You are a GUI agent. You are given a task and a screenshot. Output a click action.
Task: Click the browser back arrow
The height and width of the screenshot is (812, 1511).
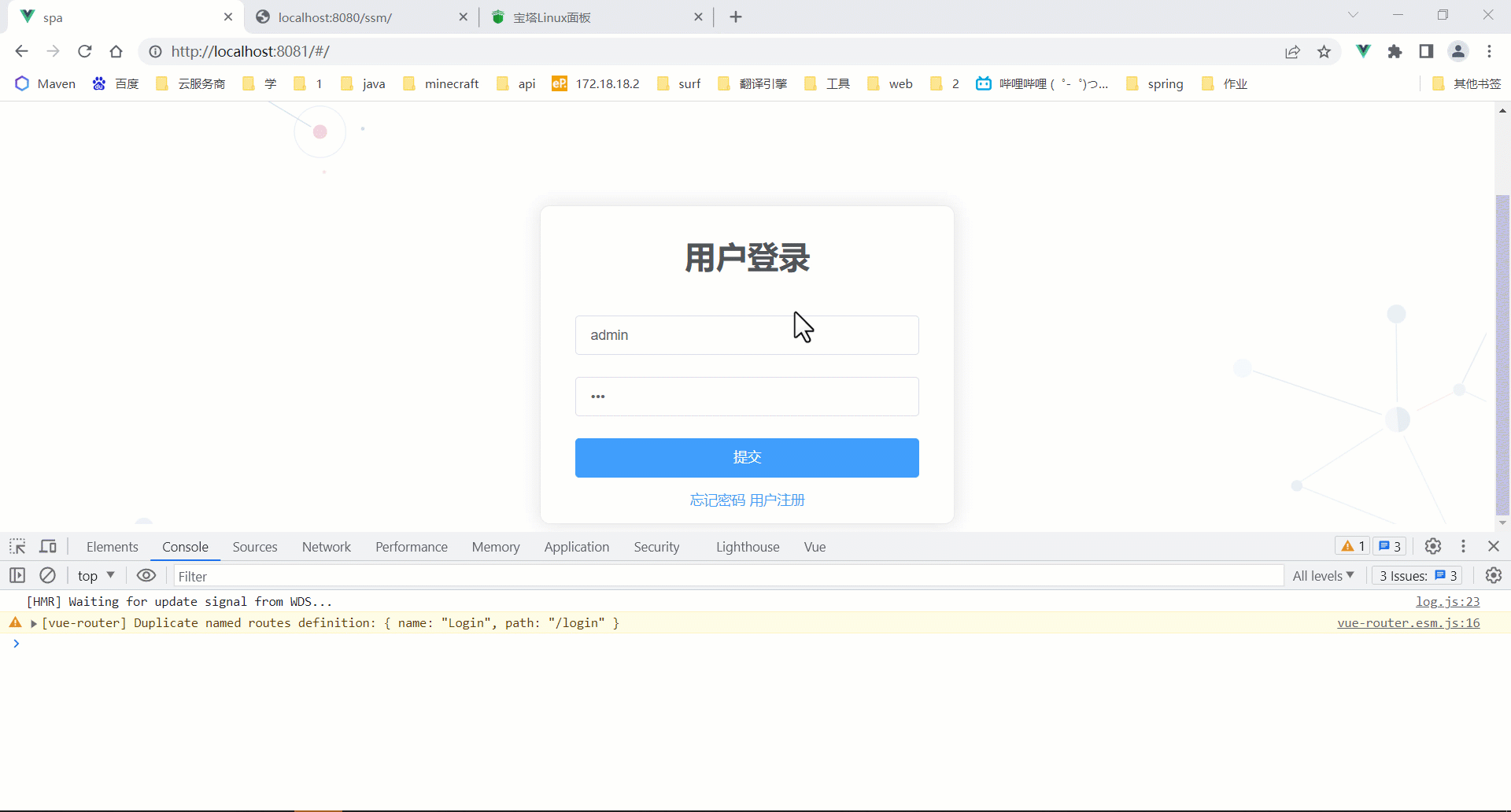(21, 51)
